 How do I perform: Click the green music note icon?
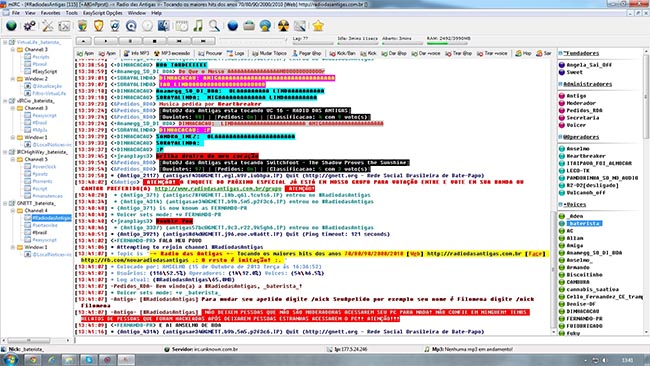(x=198, y=26)
